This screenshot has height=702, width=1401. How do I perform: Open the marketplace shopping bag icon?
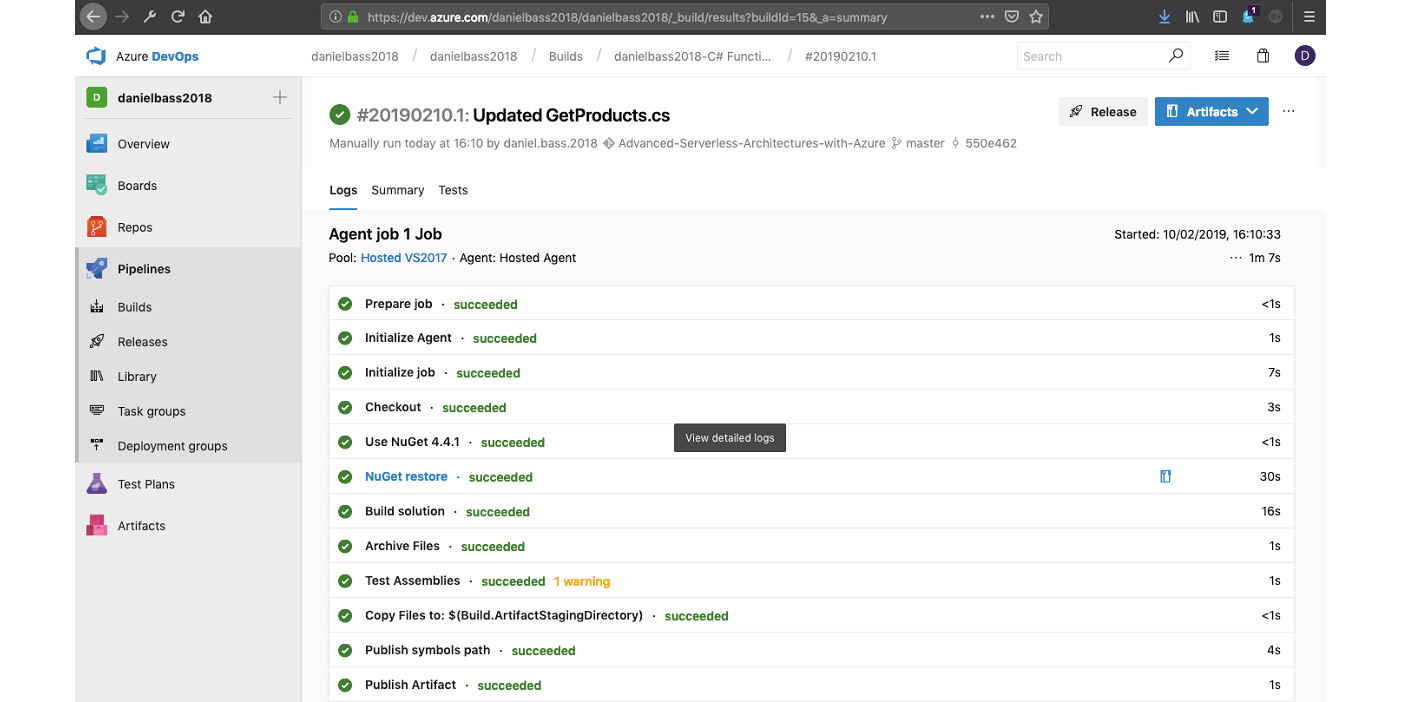pos(1263,56)
